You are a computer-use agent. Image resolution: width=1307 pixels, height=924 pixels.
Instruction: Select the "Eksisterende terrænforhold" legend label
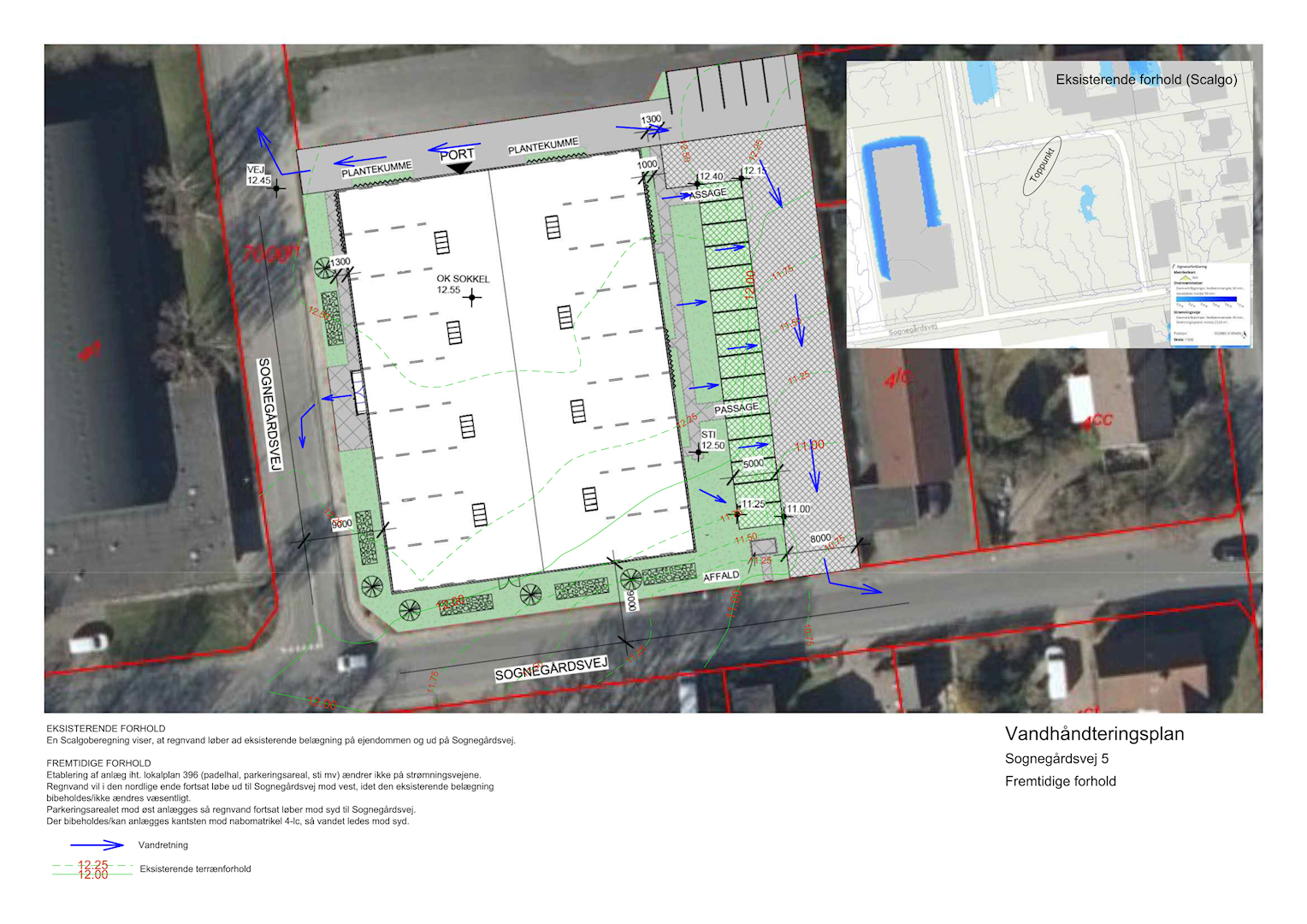196,869
